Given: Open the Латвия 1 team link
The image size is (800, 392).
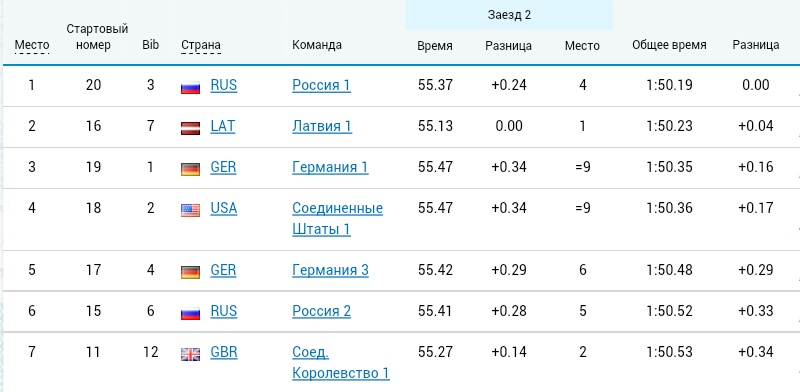Looking at the screenshot, I should tap(322, 126).
